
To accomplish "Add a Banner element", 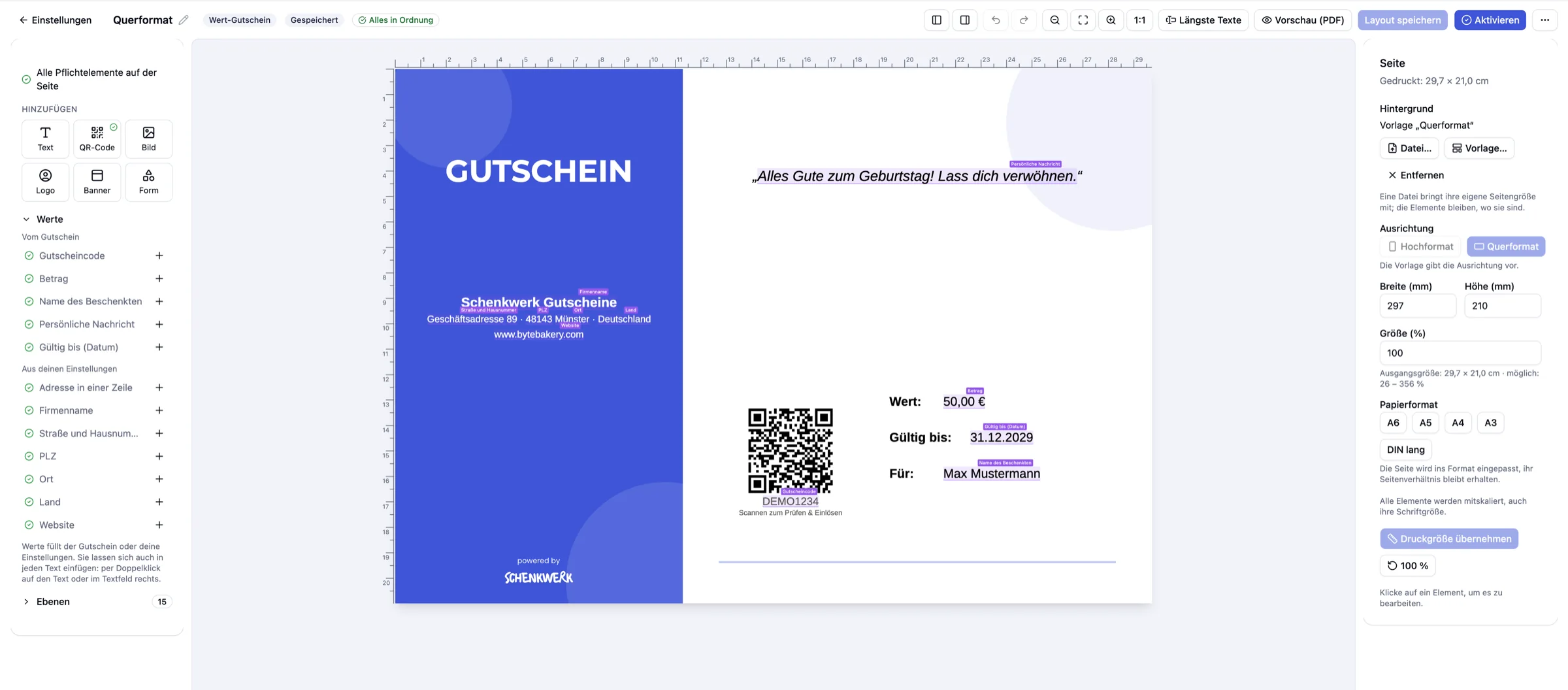I will click(97, 182).
